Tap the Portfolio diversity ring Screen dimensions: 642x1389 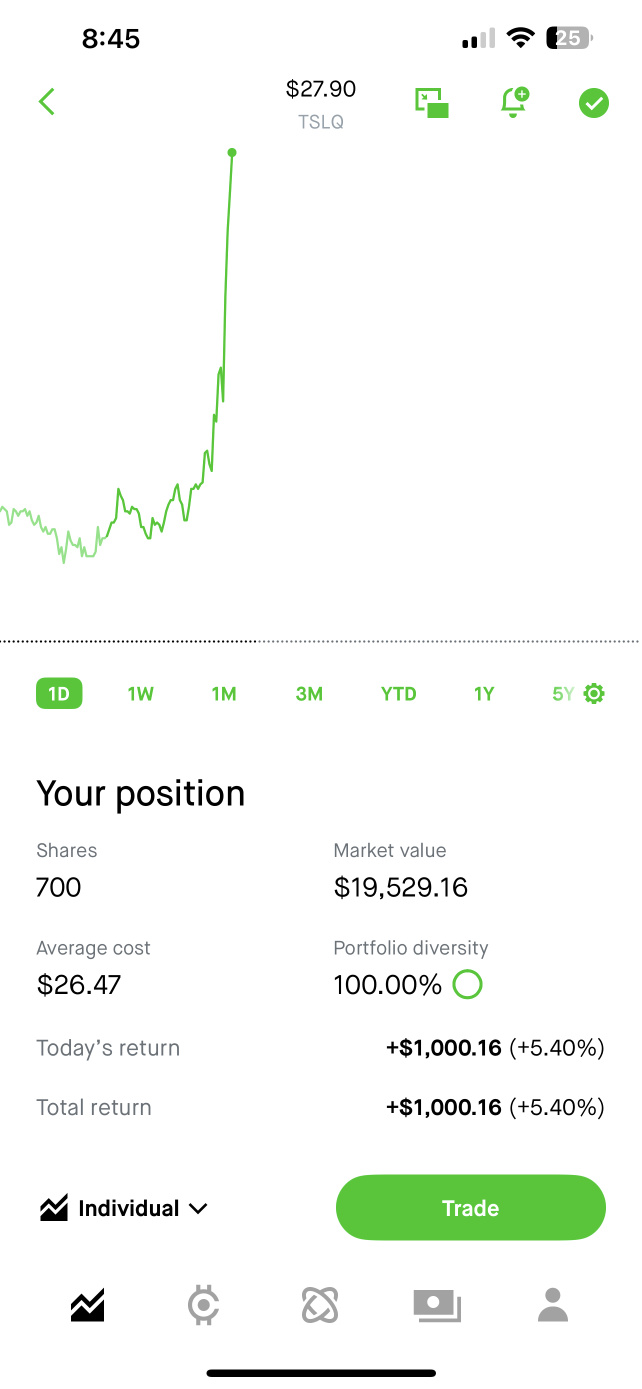point(467,985)
